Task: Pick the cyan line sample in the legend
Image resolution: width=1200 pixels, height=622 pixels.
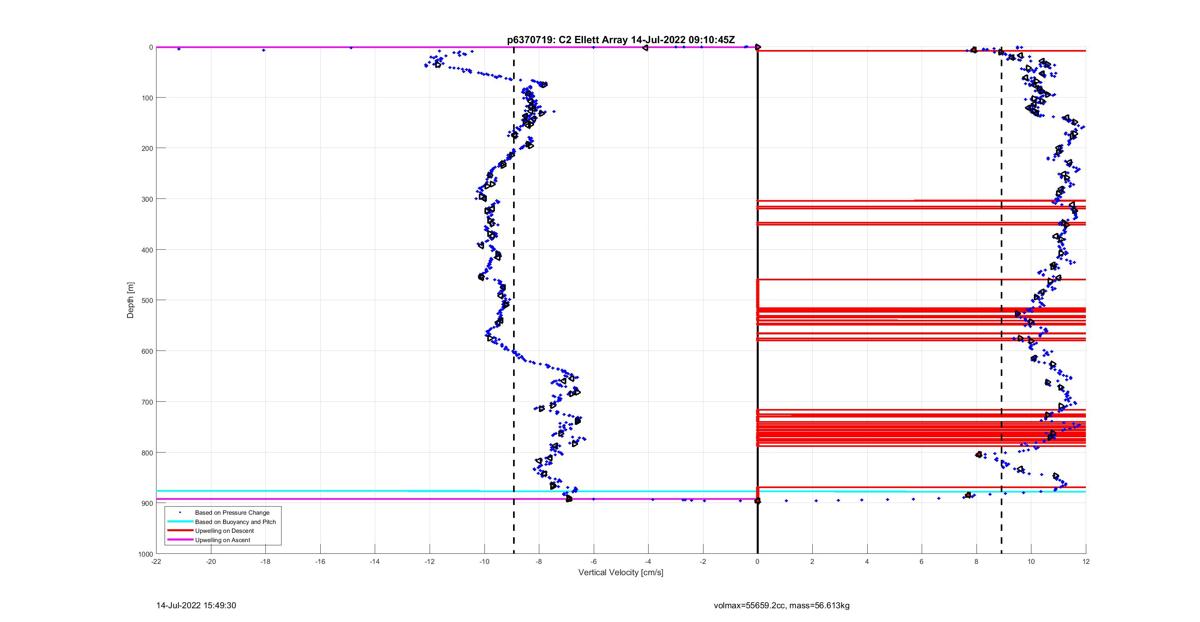Action: tap(180, 522)
